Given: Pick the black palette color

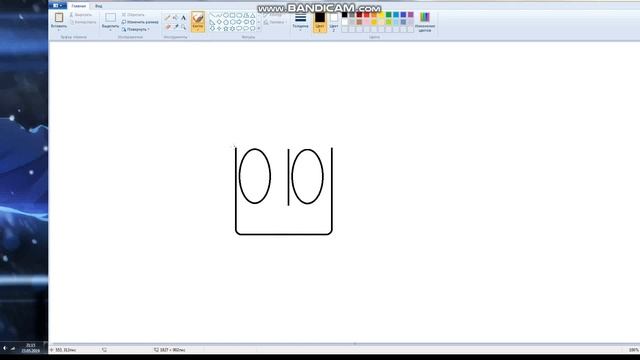Looking at the screenshot, I should click(x=344, y=15).
